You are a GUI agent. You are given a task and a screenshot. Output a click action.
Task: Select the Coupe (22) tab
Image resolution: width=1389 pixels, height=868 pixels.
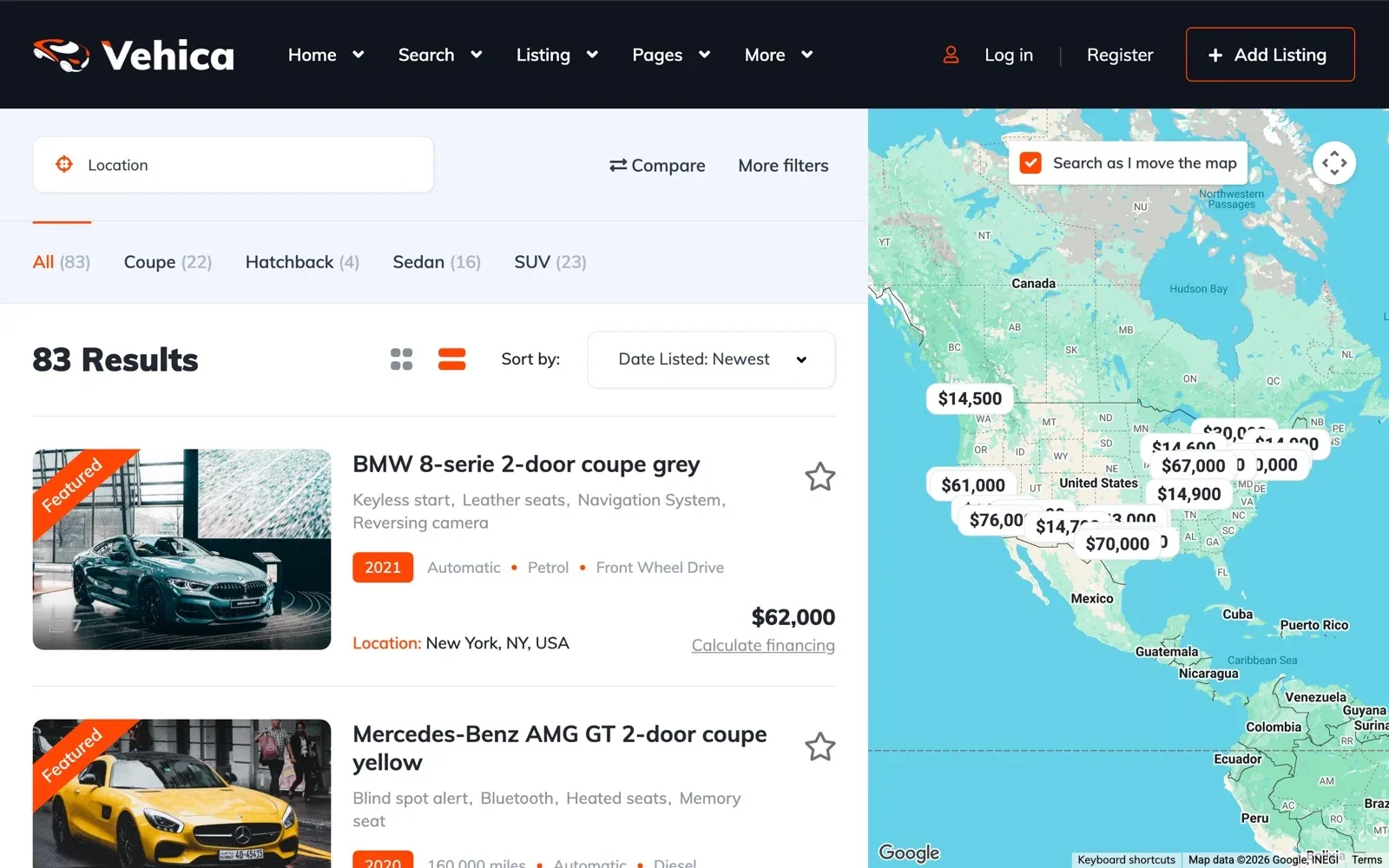point(168,262)
